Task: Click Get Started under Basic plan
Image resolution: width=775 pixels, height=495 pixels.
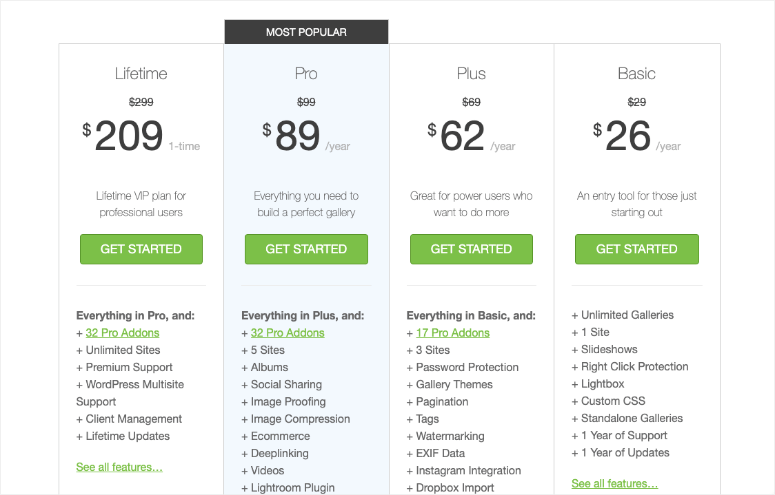Action: coord(637,249)
